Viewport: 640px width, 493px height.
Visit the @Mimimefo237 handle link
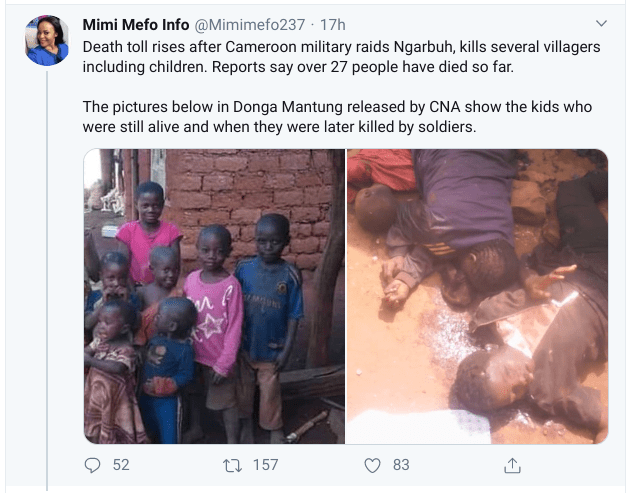pos(250,25)
